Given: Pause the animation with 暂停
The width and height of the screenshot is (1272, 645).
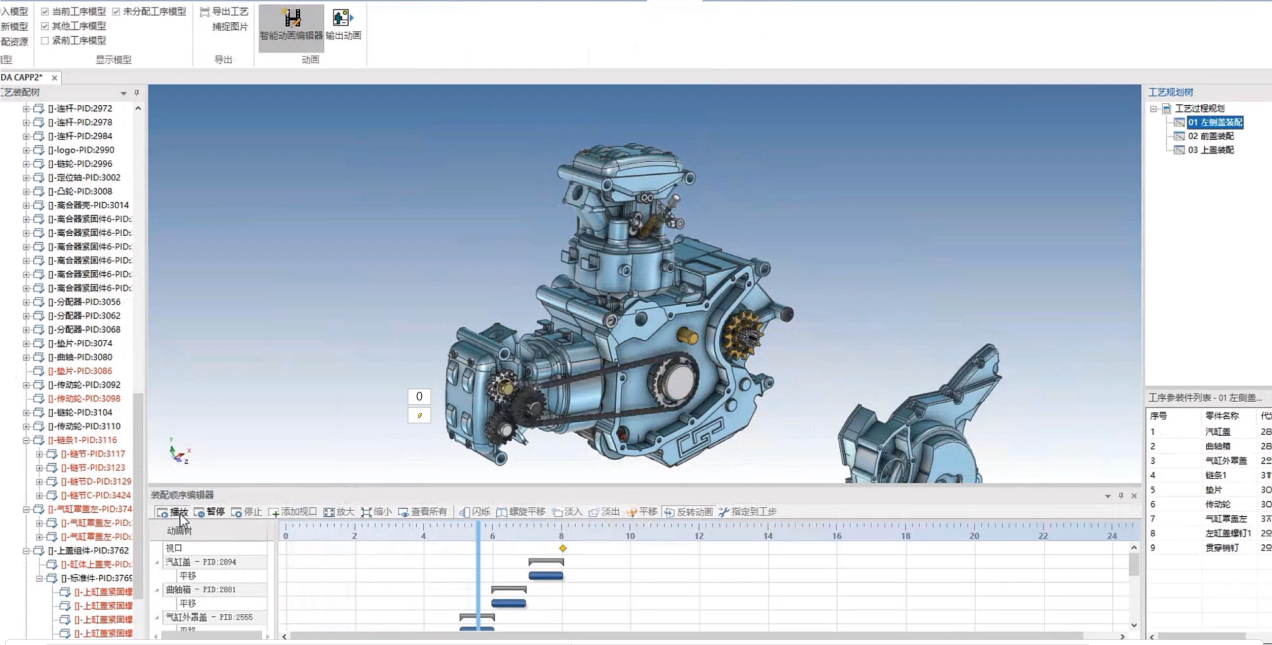Looking at the screenshot, I should point(209,512).
